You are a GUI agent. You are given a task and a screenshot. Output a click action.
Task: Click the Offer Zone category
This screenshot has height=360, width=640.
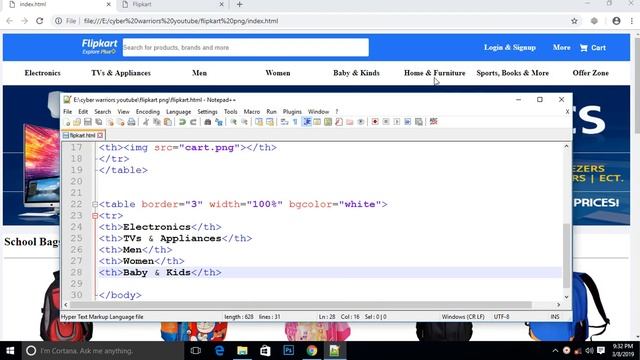(591, 73)
